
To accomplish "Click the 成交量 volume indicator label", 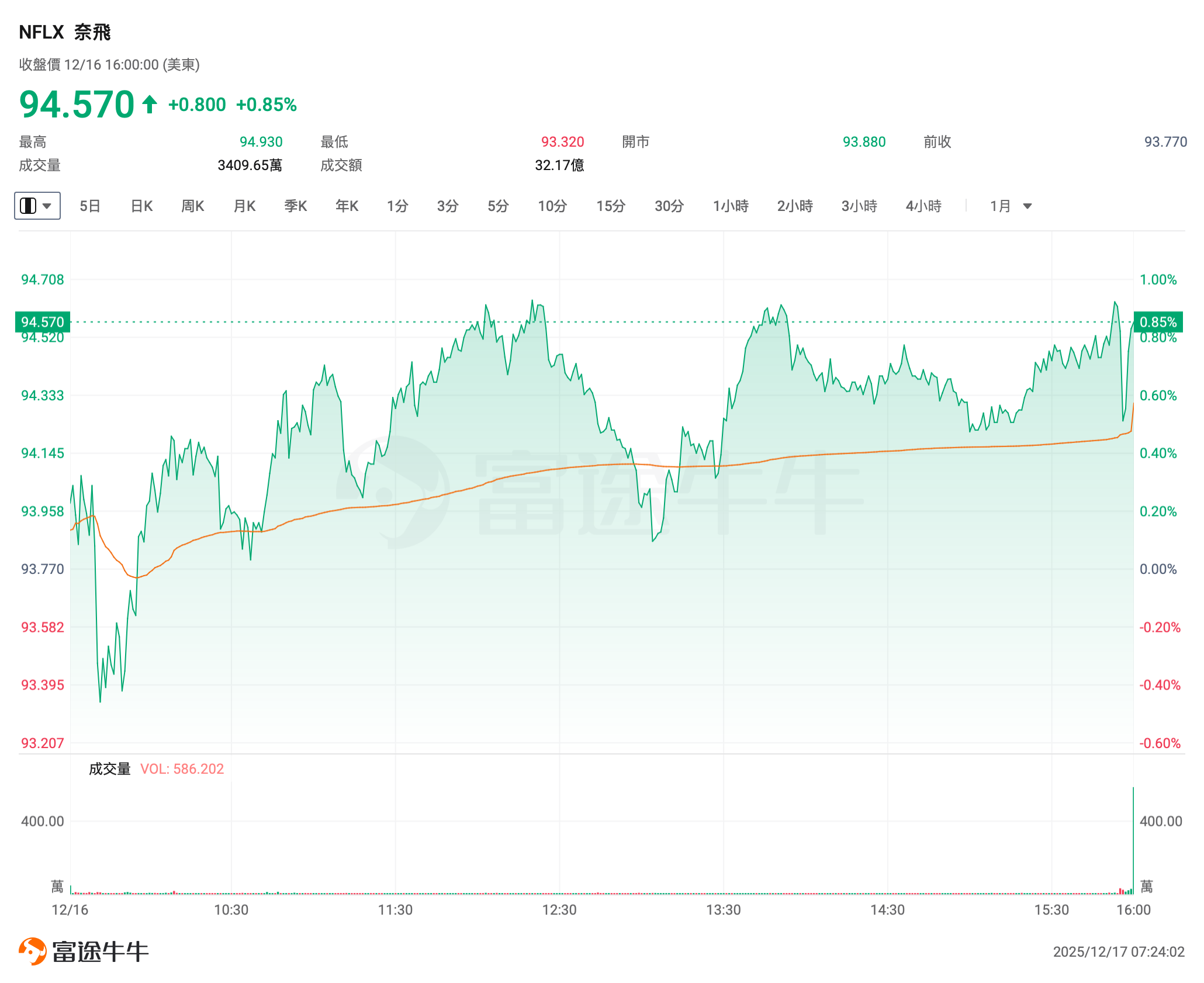I will 110,769.
